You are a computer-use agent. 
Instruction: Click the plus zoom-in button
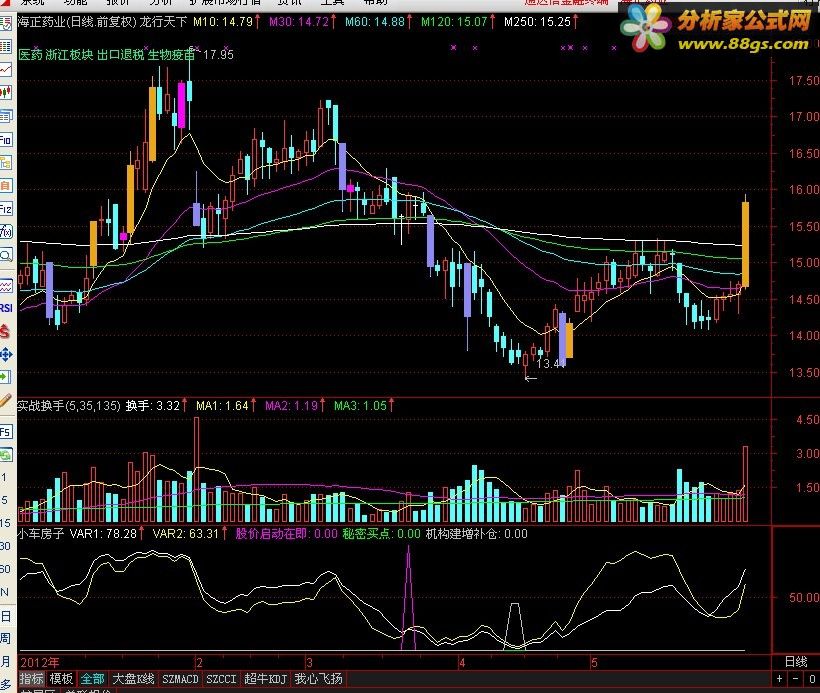779,679
